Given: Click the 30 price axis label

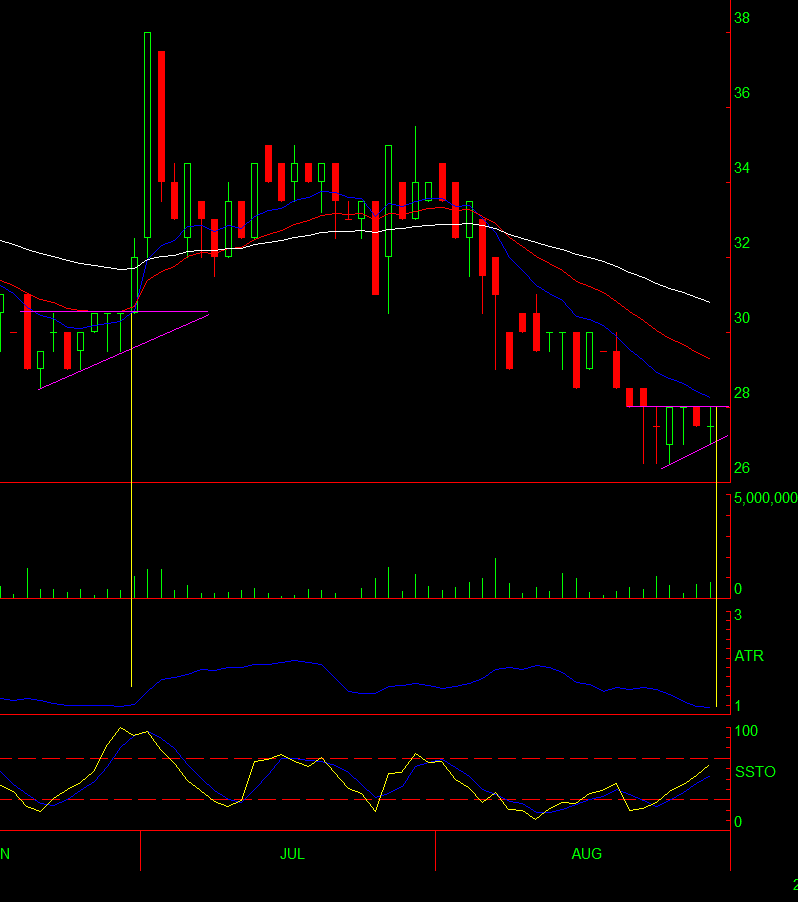Looking at the screenshot, I should click(x=742, y=318).
